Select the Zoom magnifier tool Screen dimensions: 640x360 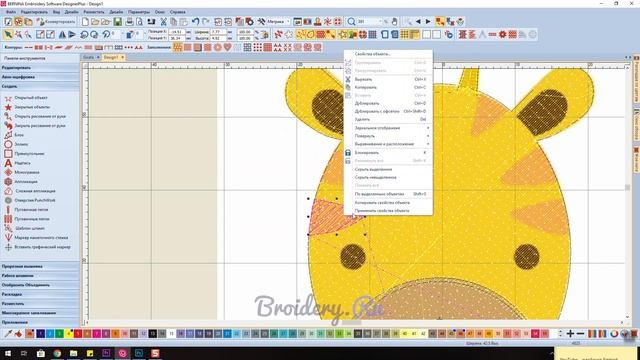(351, 22)
